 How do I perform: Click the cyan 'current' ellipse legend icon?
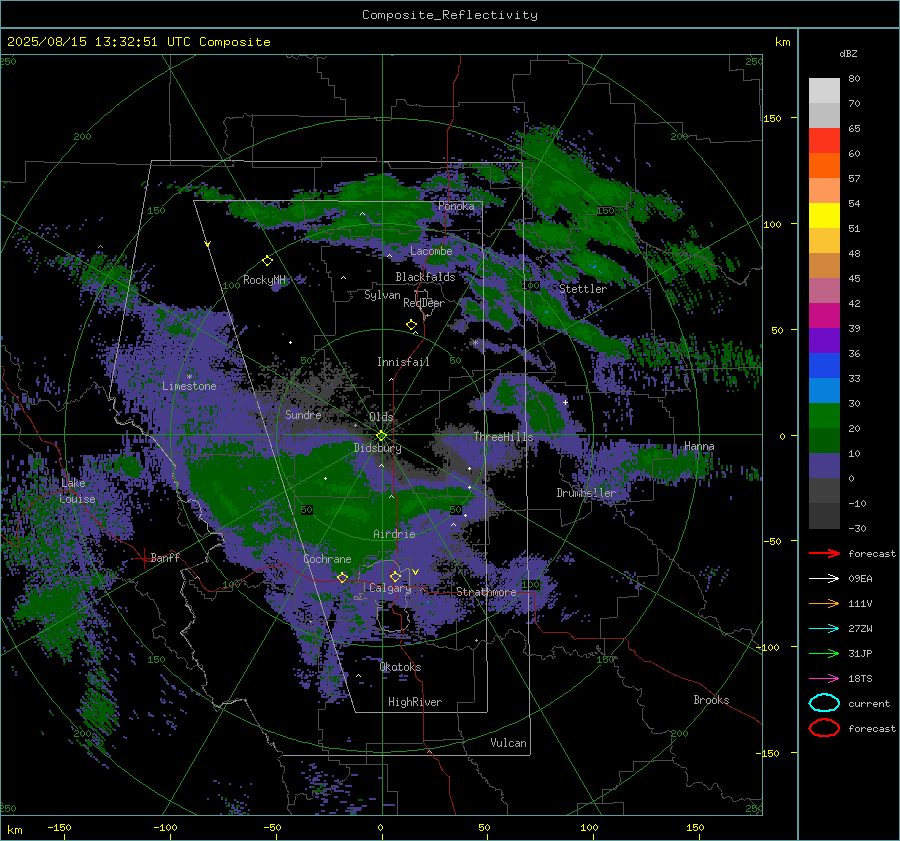[824, 703]
